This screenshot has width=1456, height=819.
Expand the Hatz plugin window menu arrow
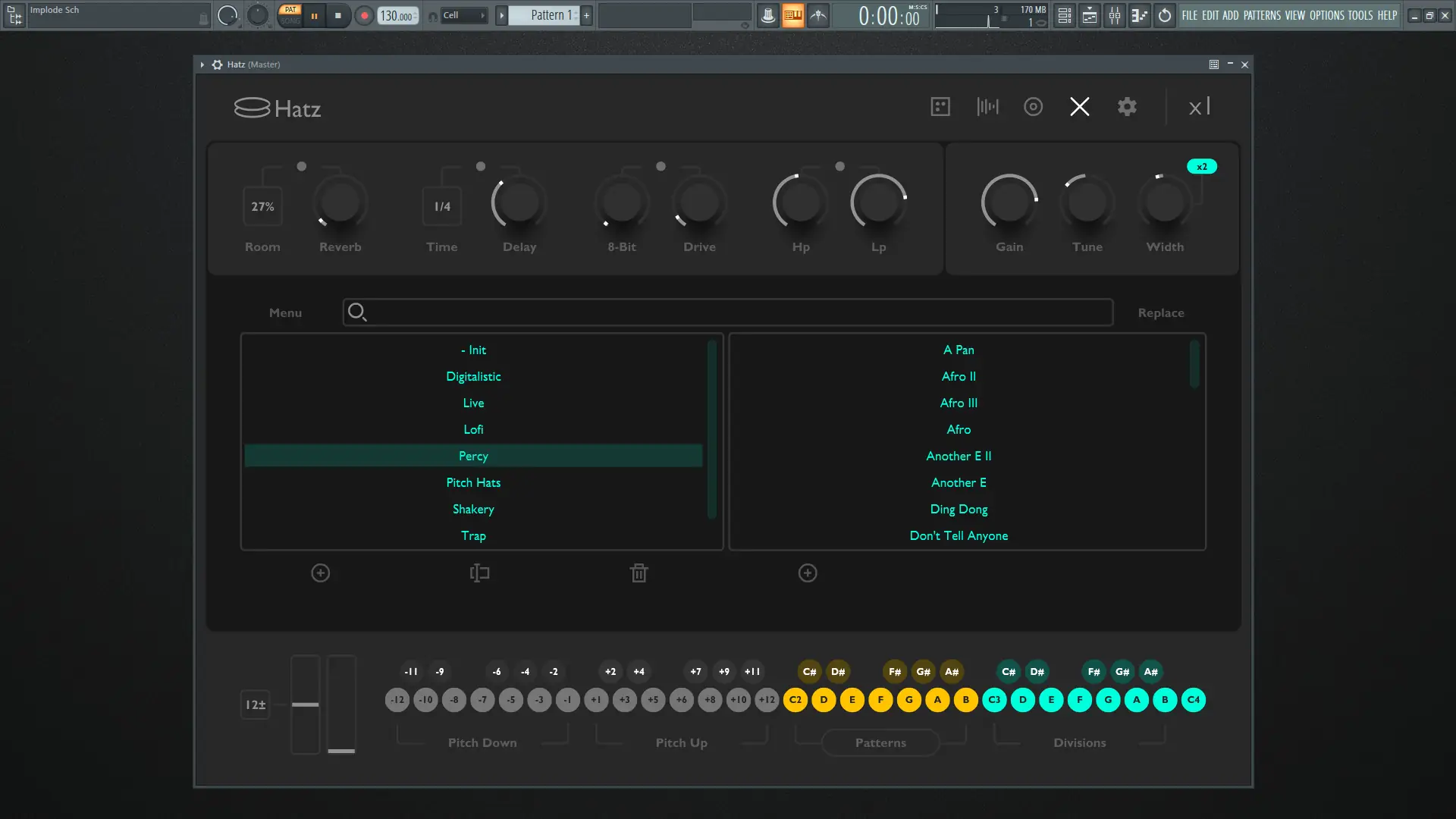pos(202,64)
